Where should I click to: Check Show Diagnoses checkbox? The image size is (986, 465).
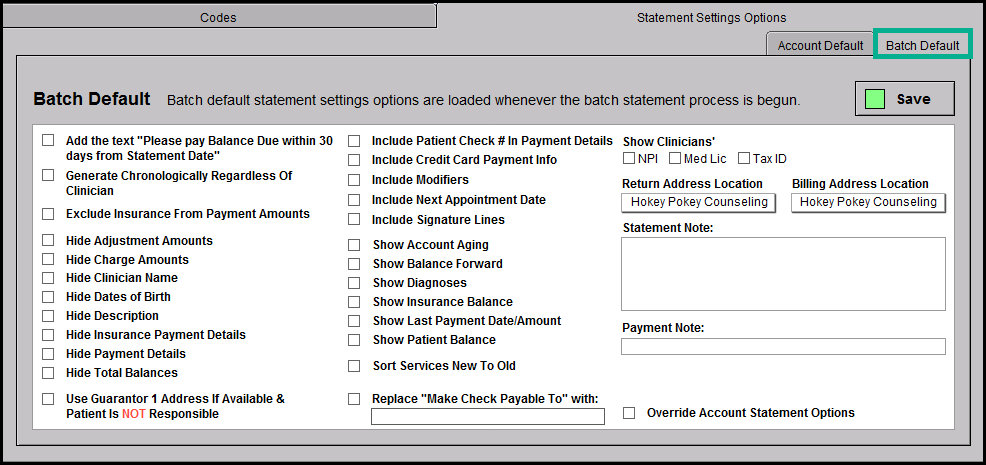(x=354, y=283)
